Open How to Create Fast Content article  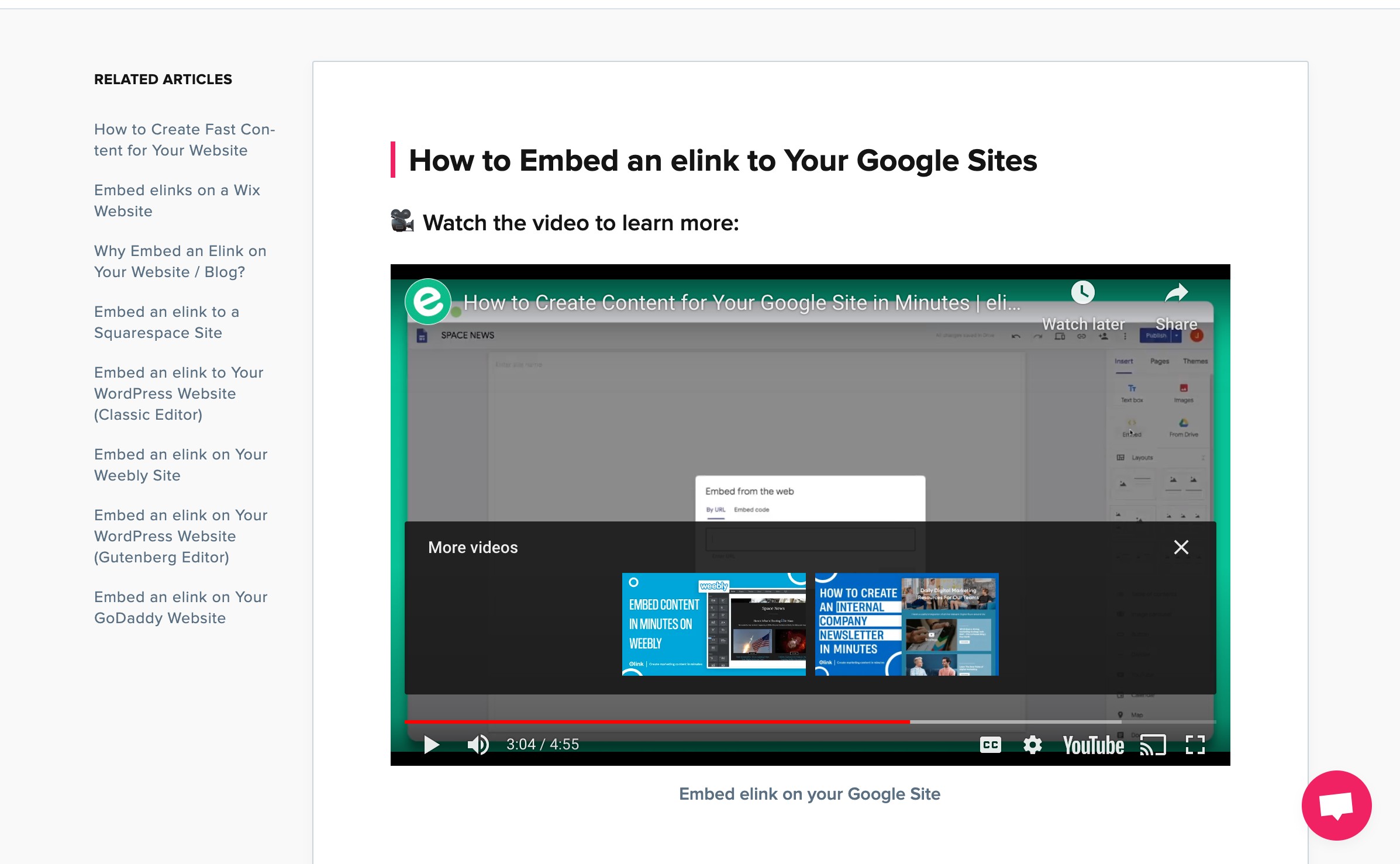(184, 140)
